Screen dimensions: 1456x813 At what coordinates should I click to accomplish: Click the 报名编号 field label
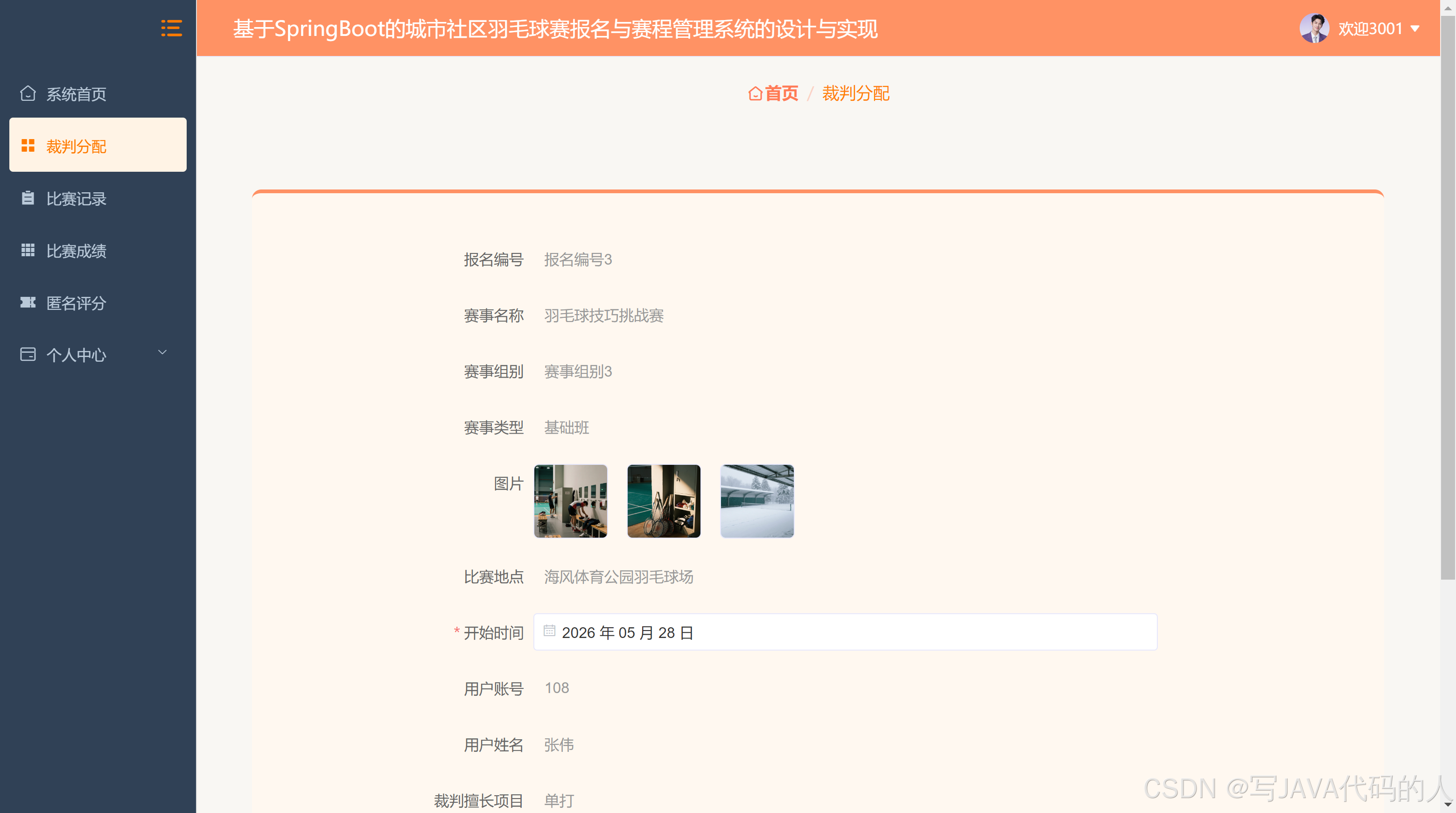coord(493,259)
